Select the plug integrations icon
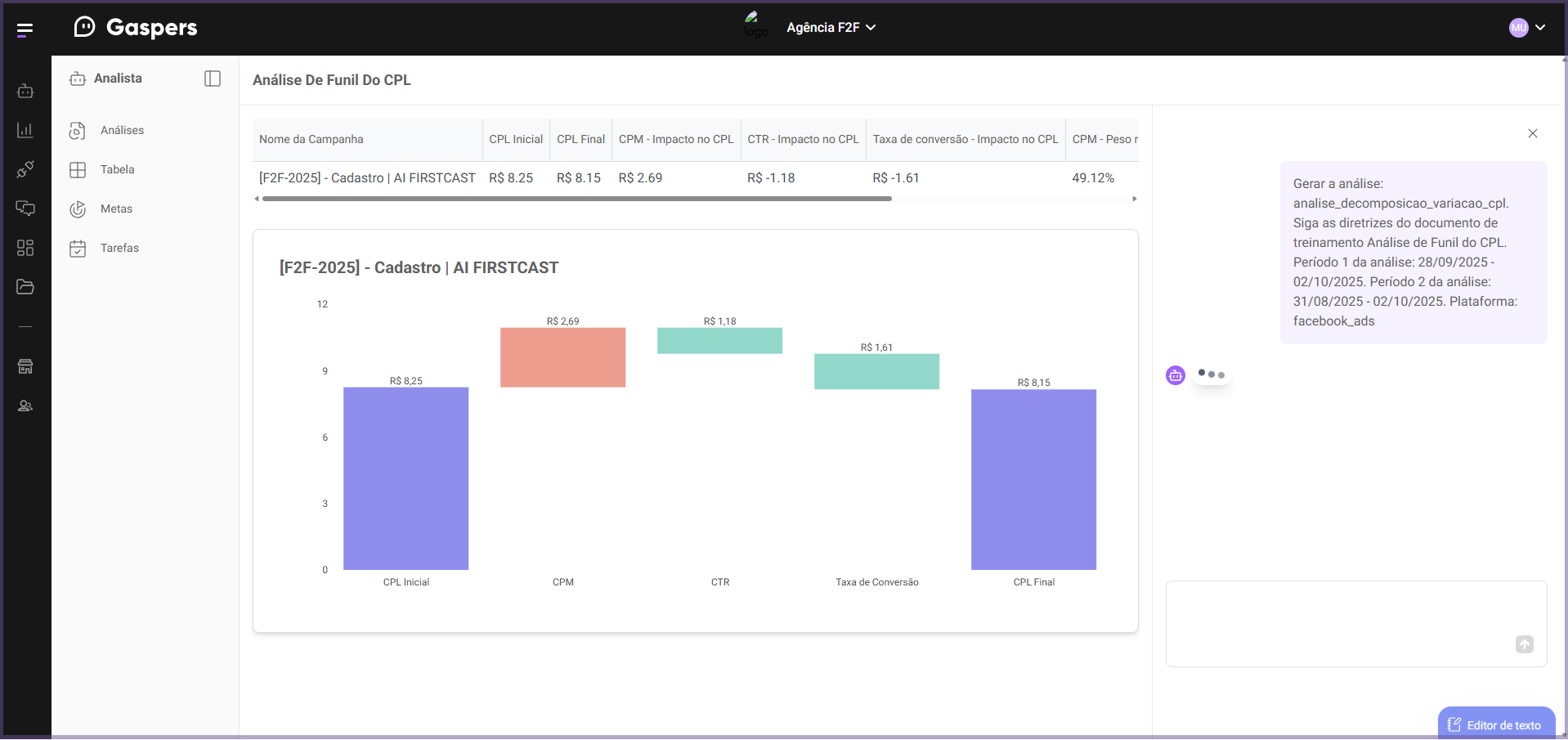 pyautogui.click(x=25, y=169)
